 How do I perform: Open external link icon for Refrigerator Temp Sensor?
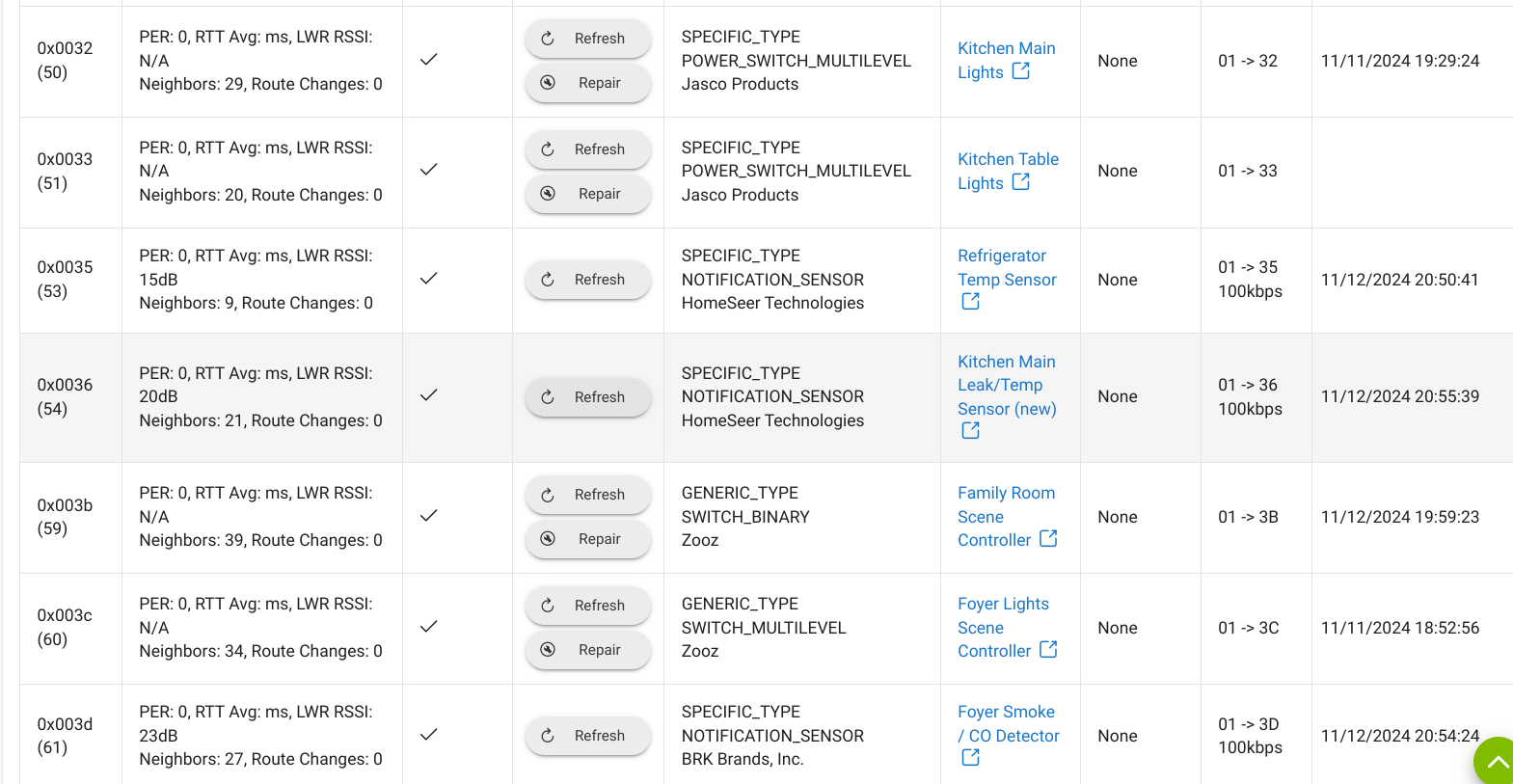pos(970,302)
